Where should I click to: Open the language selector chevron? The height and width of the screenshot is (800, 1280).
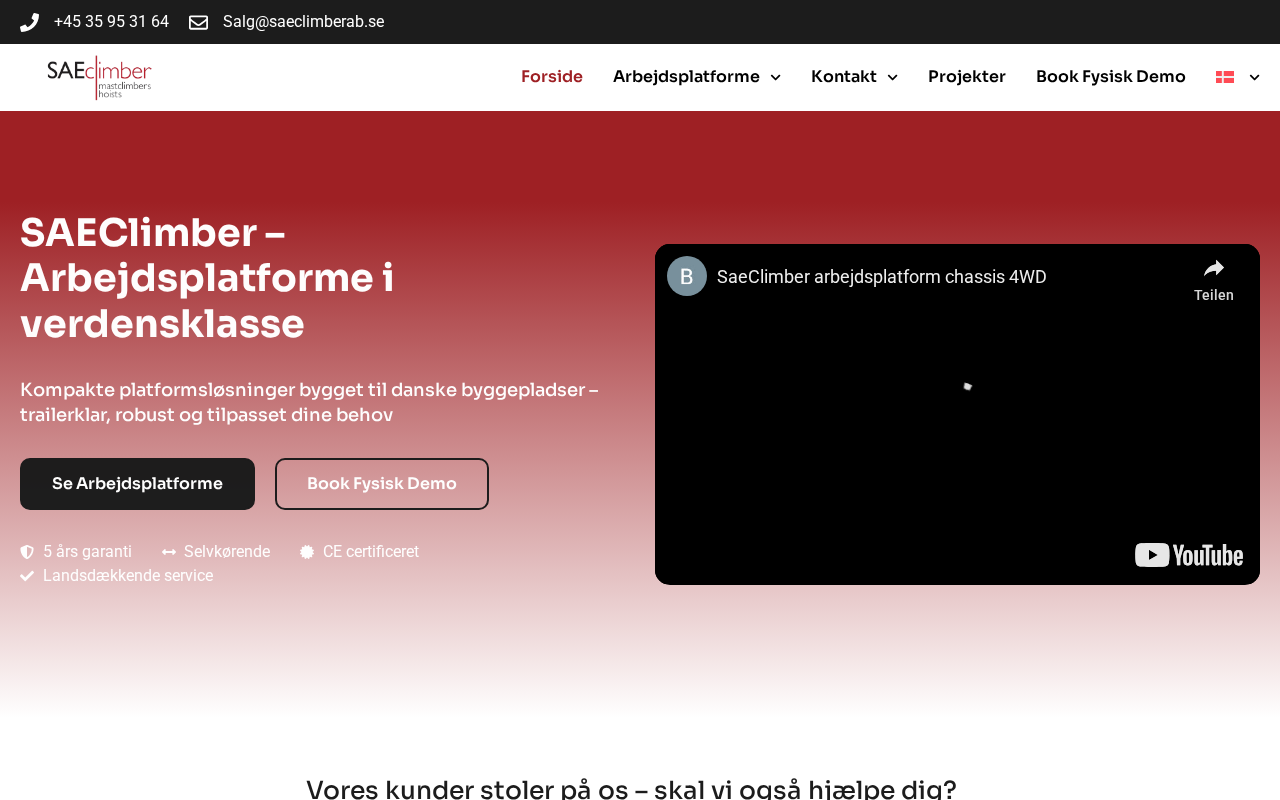pyautogui.click(x=1254, y=77)
